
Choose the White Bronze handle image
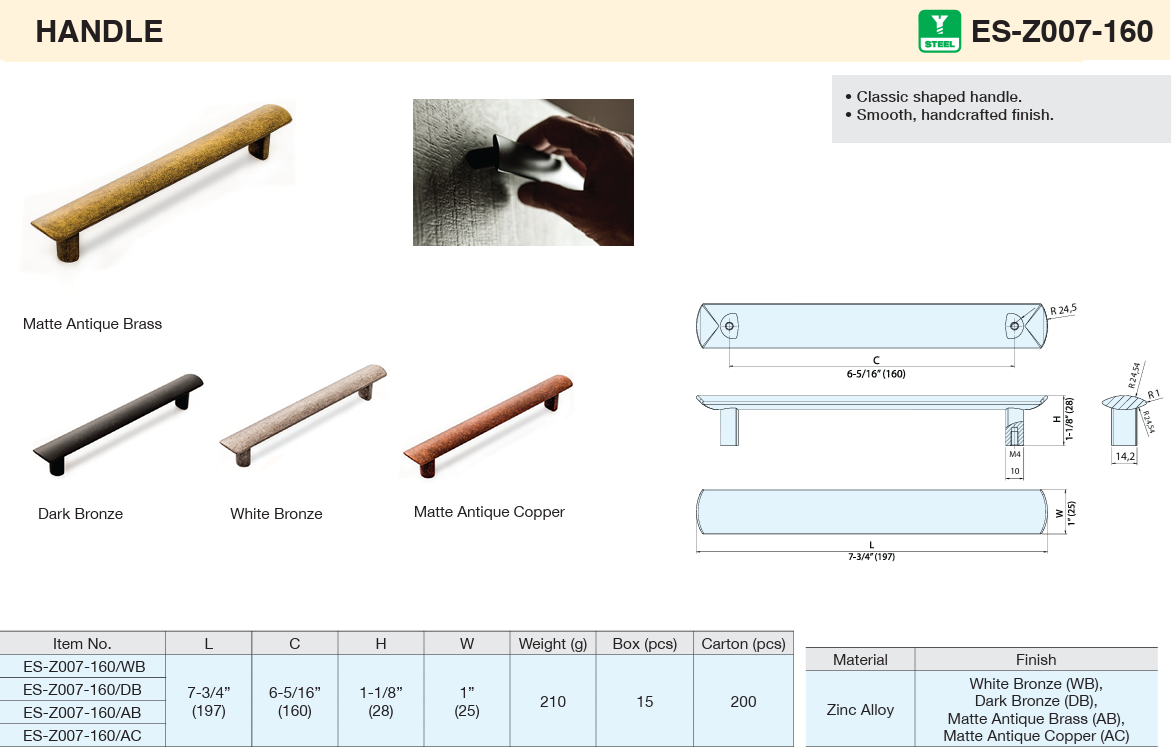click(303, 414)
